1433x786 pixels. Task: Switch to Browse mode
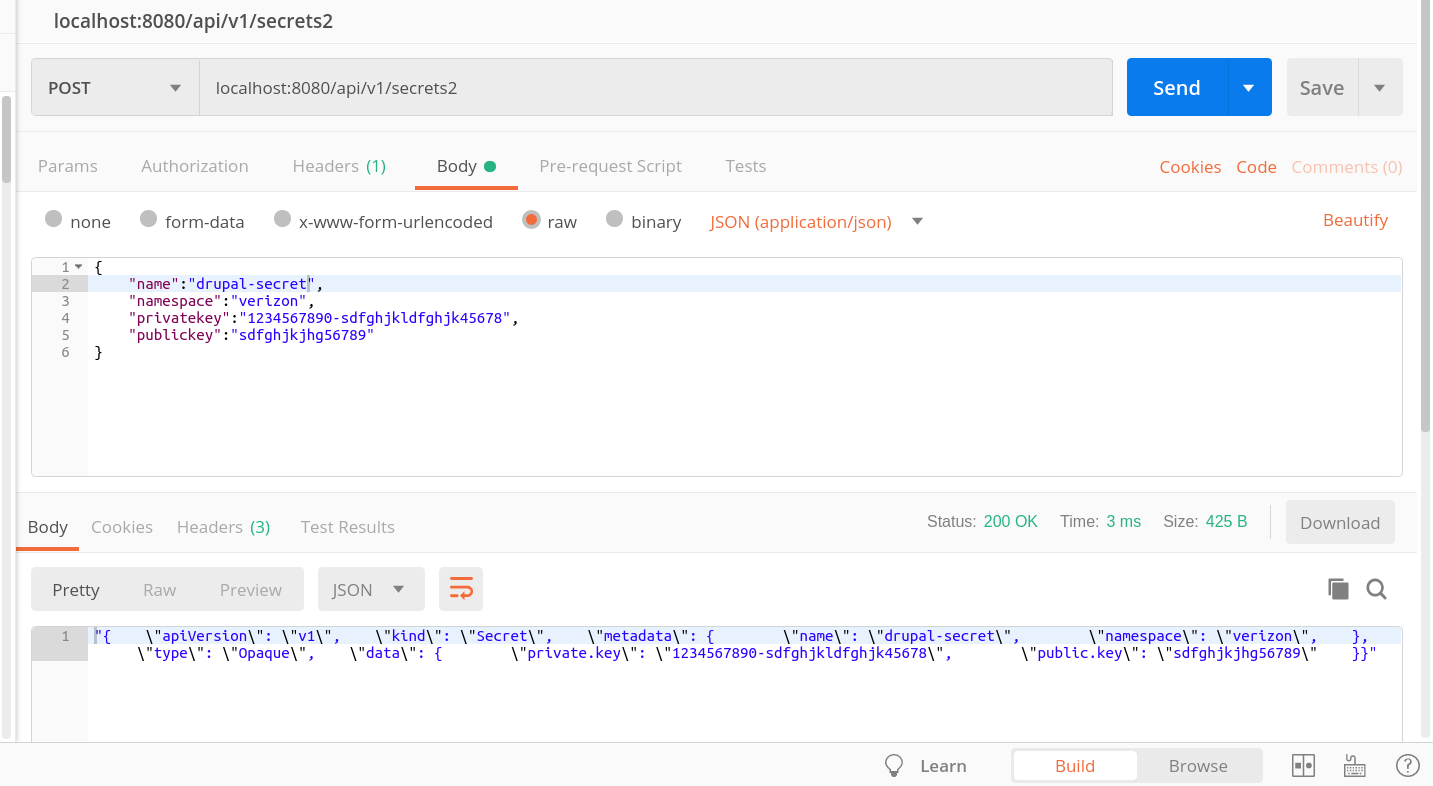coord(1197,765)
